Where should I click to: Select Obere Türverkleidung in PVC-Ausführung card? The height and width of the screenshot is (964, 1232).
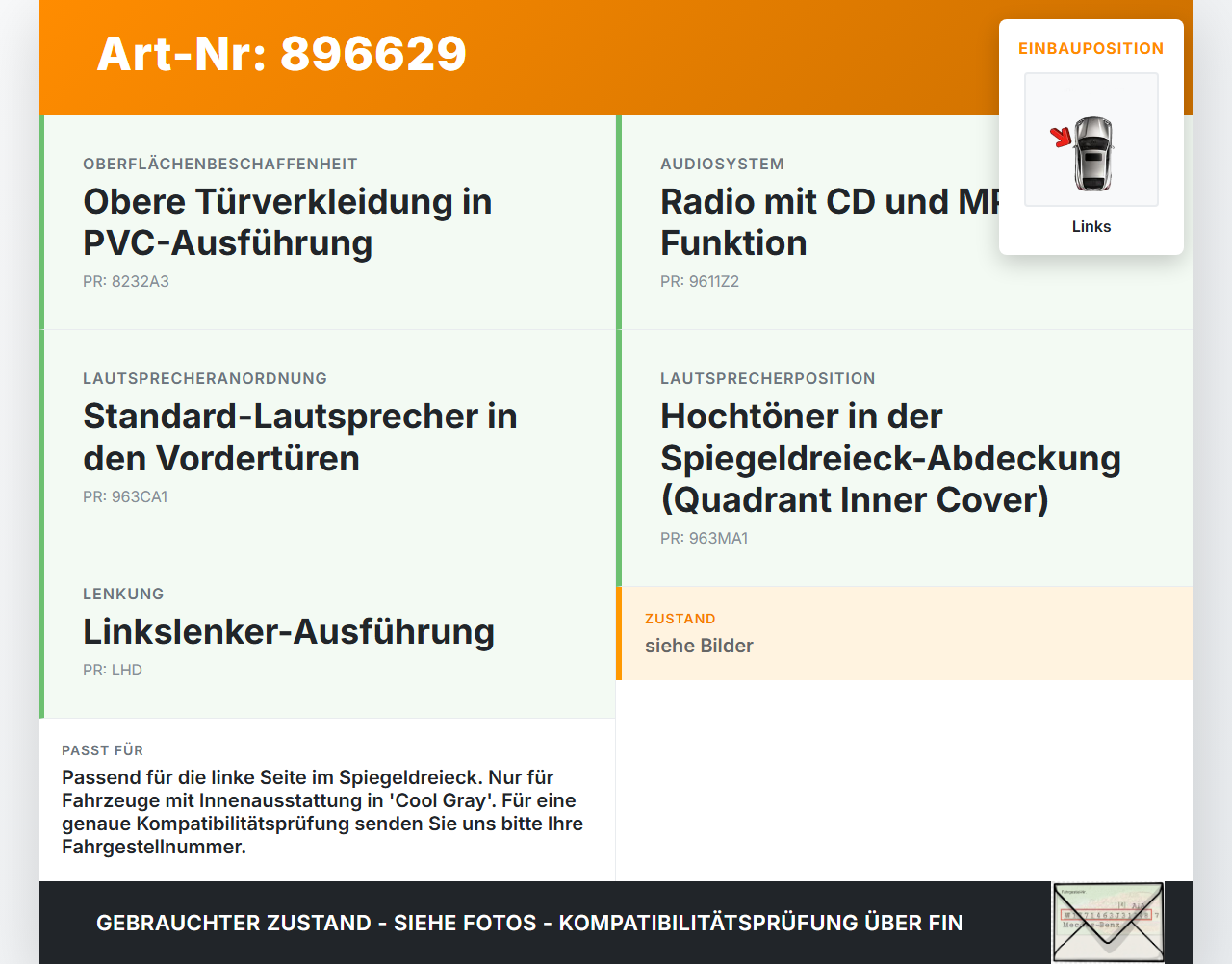[x=327, y=222]
